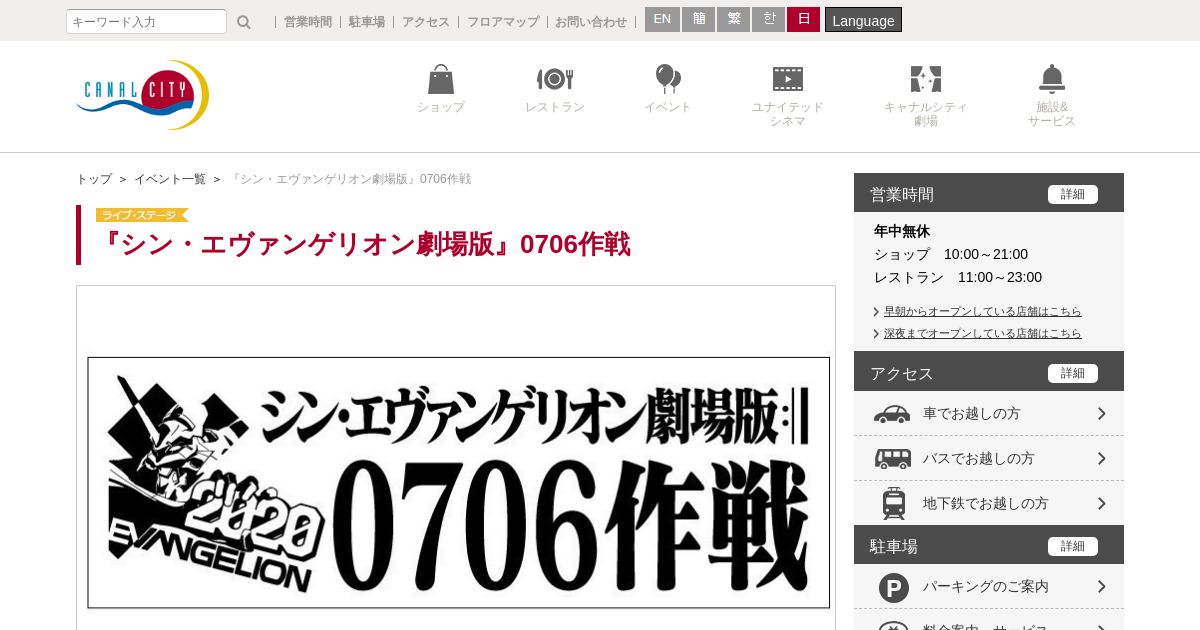Click shop hours 10:00～21:00 text
1200x630 pixels.
point(986,254)
